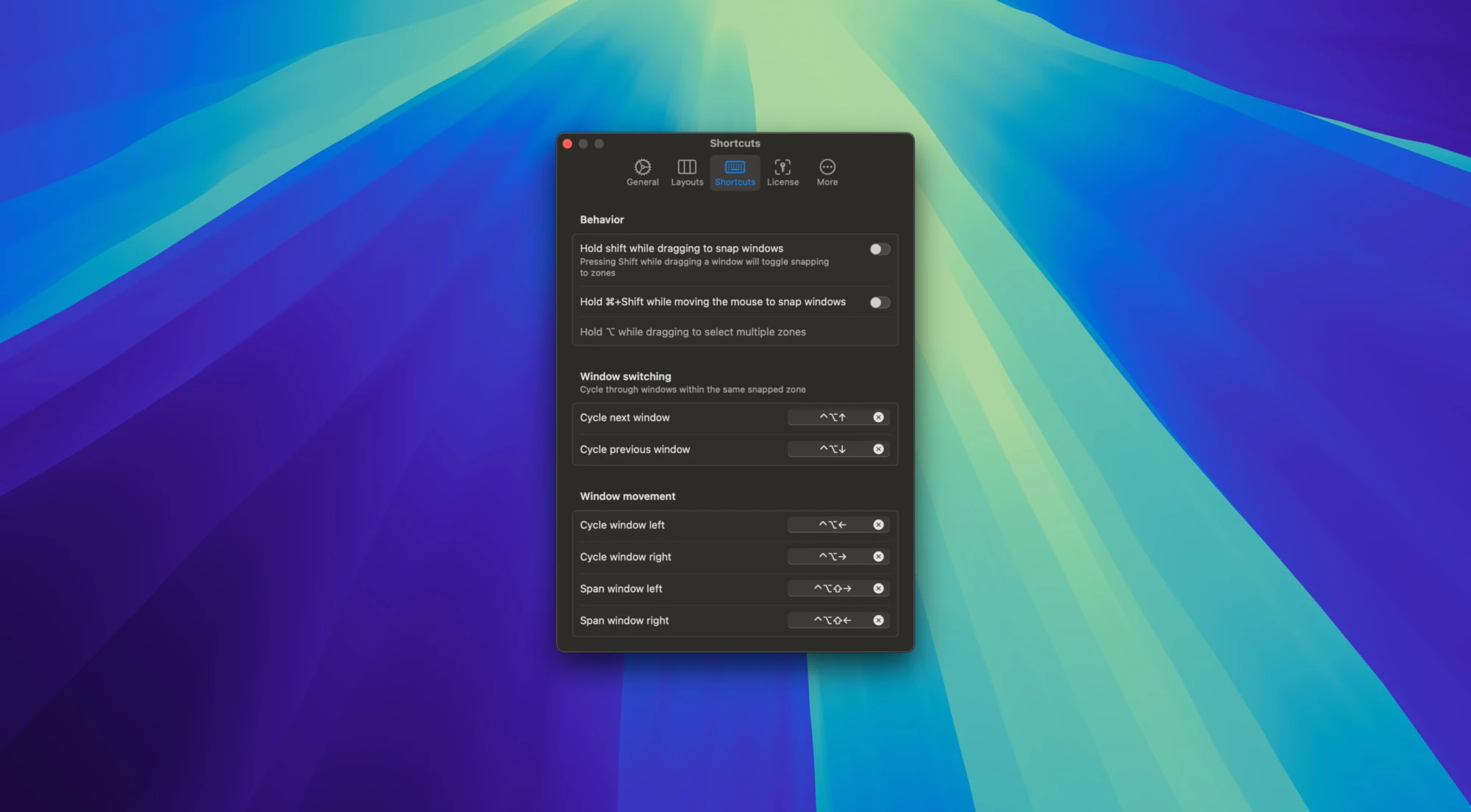The width and height of the screenshot is (1471, 812).
Task: Clear the Span window left shortcut
Action: point(878,588)
